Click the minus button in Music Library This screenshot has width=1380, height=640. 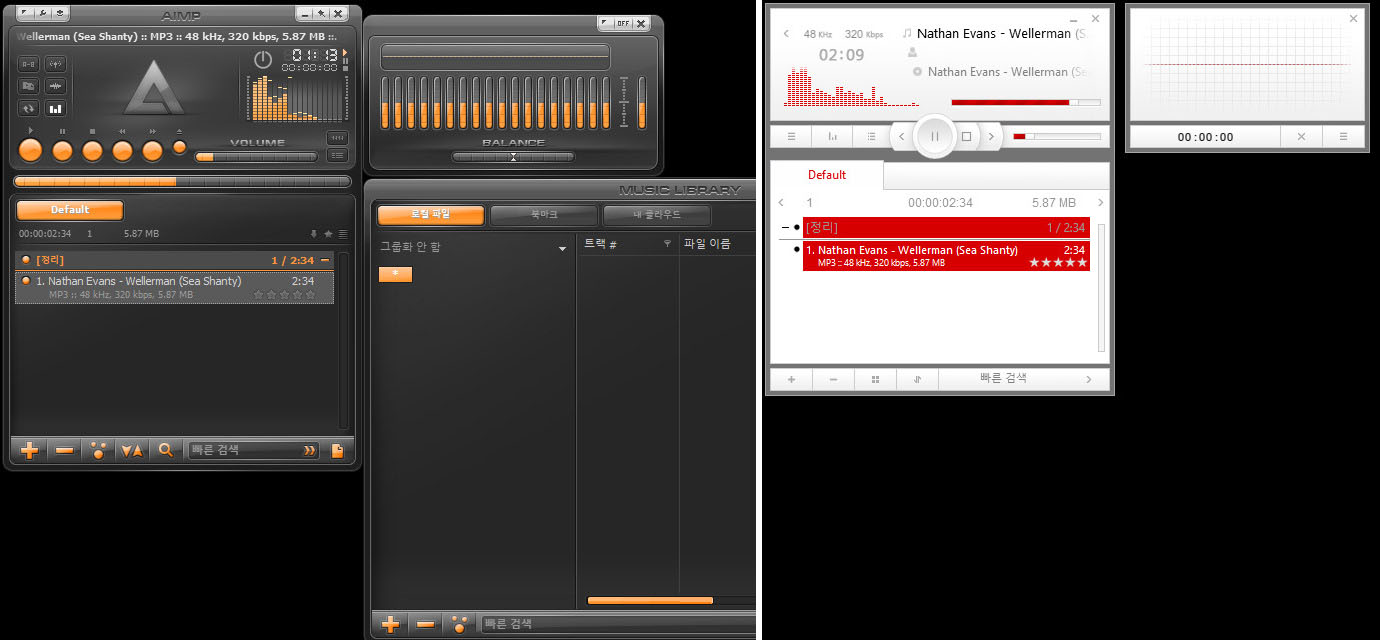pyautogui.click(x=425, y=624)
